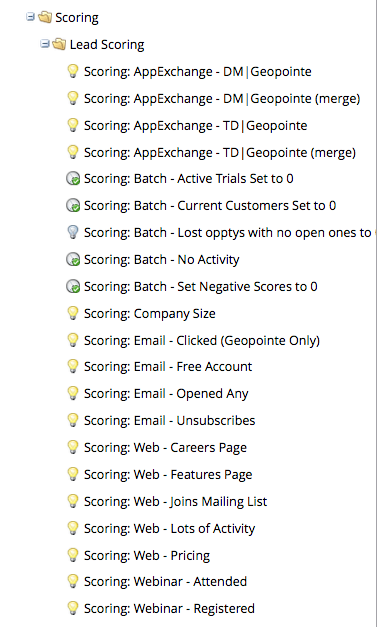Open Scoring: AppExchange - TD|Geopointe (merge) campaign
377x627 pixels.
pyautogui.click(x=220, y=153)
